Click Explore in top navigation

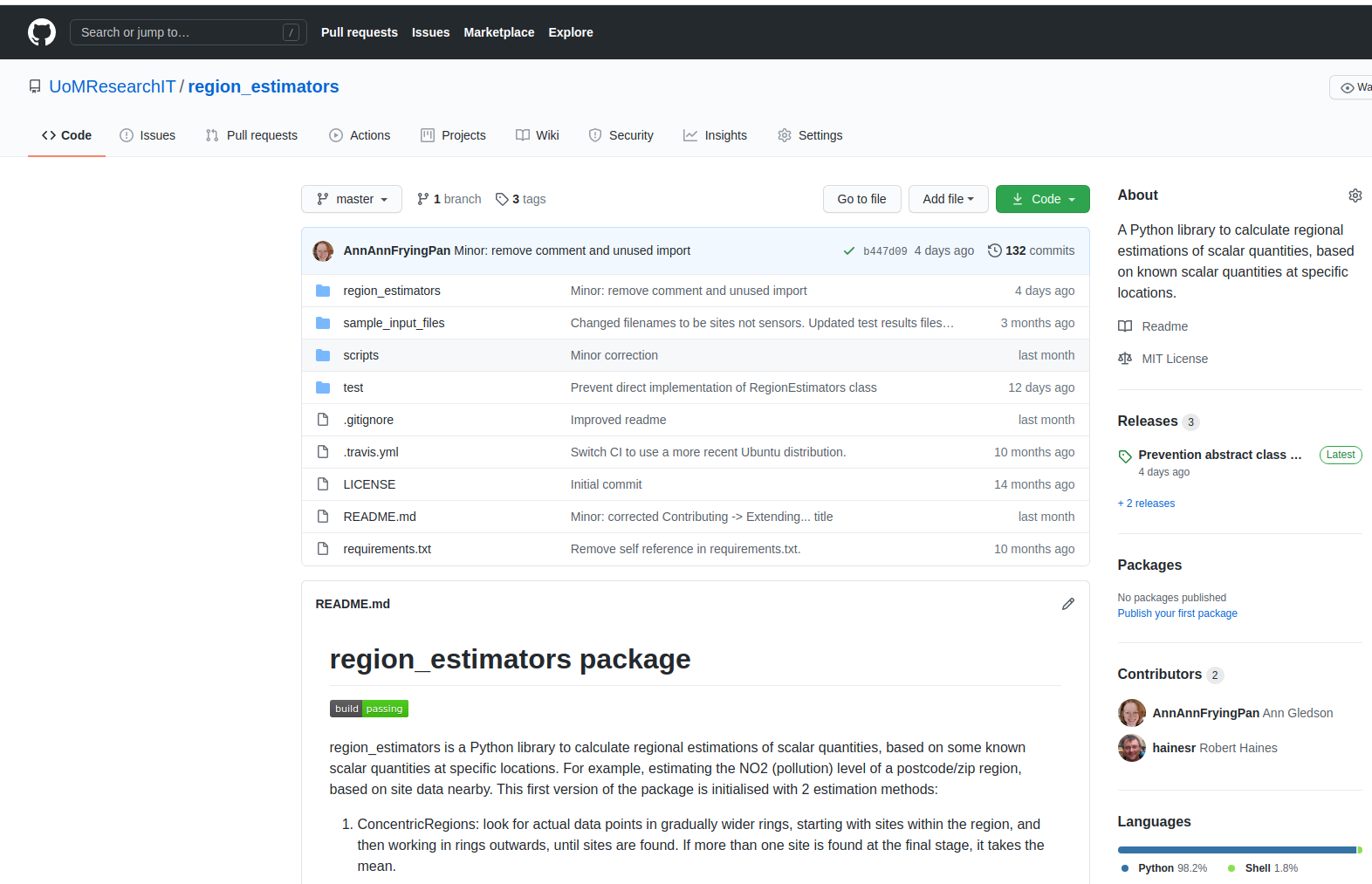(571, 32)
